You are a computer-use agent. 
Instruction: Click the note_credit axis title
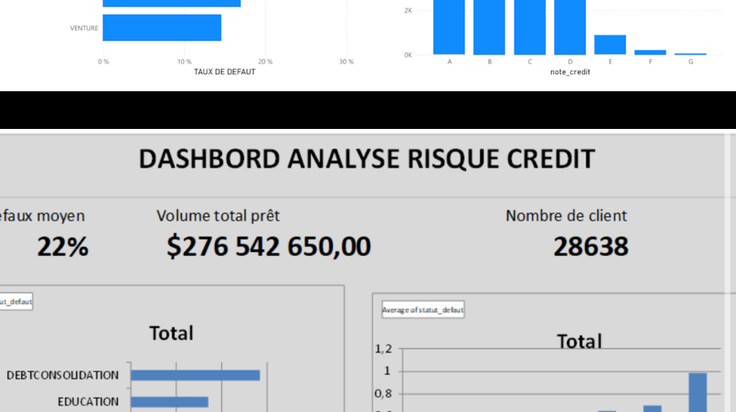pyautogui.click(x=570, y=72)
